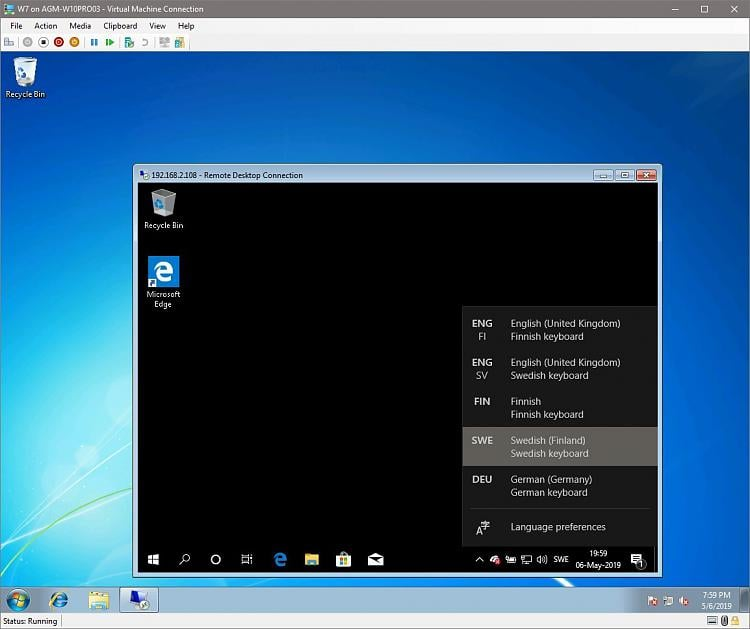Switch to German (Germany) keyboard
This screenshot has height=629, width=750.
(x=560, y=486)
